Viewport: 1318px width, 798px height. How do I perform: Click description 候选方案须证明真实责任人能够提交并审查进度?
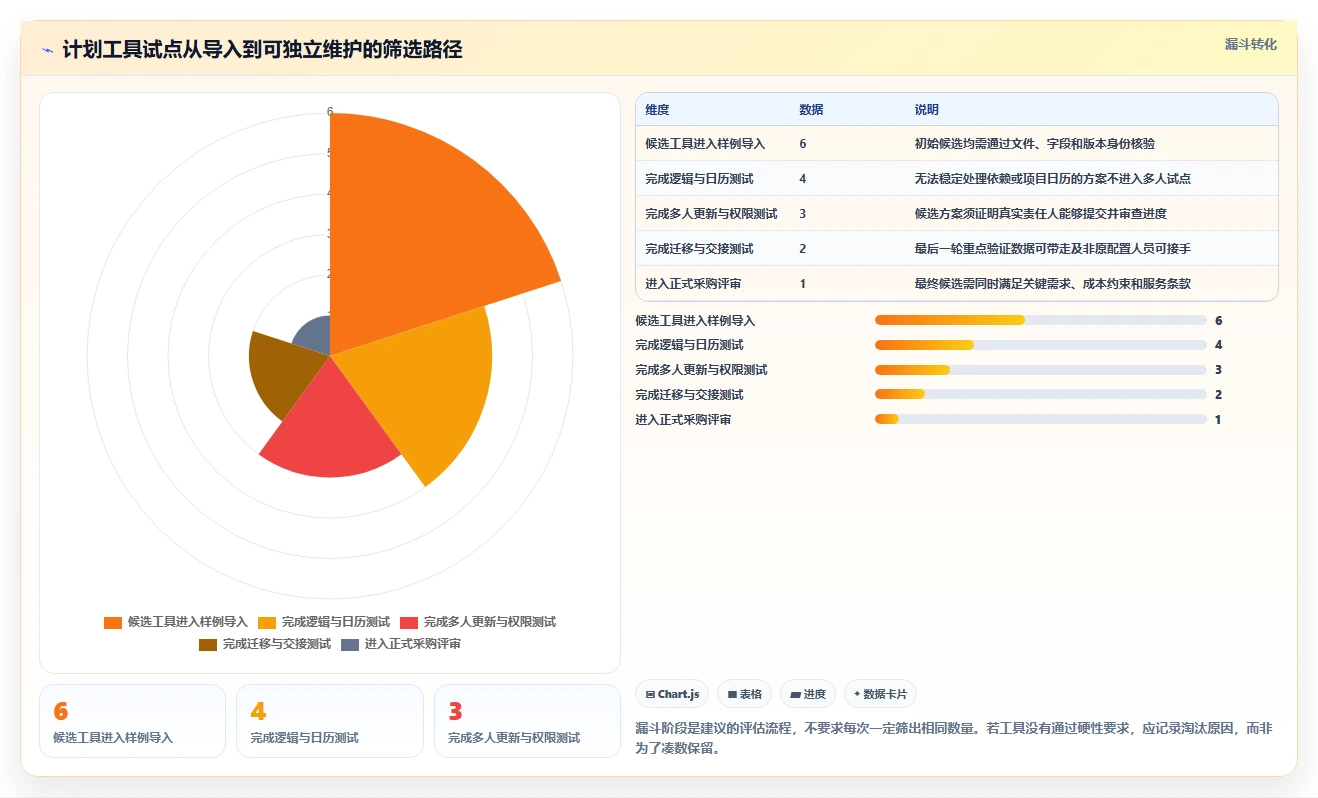(1041, 214)
